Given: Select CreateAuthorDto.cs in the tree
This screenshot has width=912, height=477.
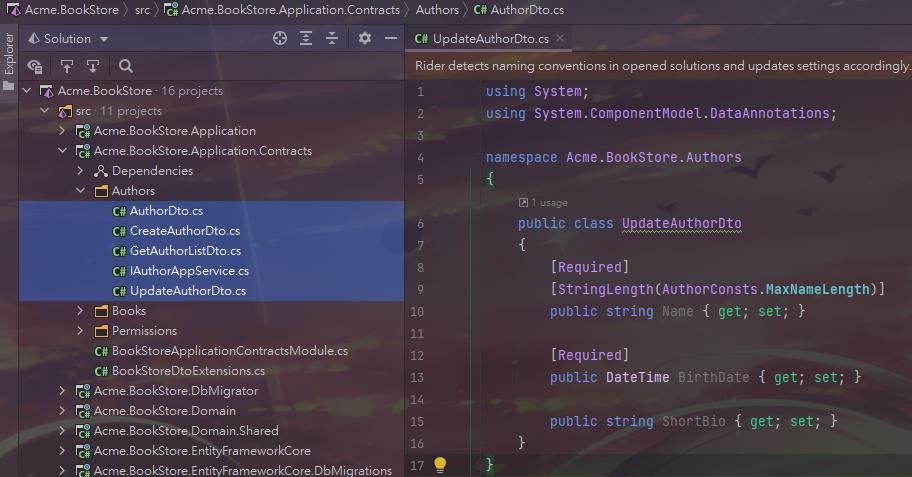Looking at the screenshot, I should (184, 231).
